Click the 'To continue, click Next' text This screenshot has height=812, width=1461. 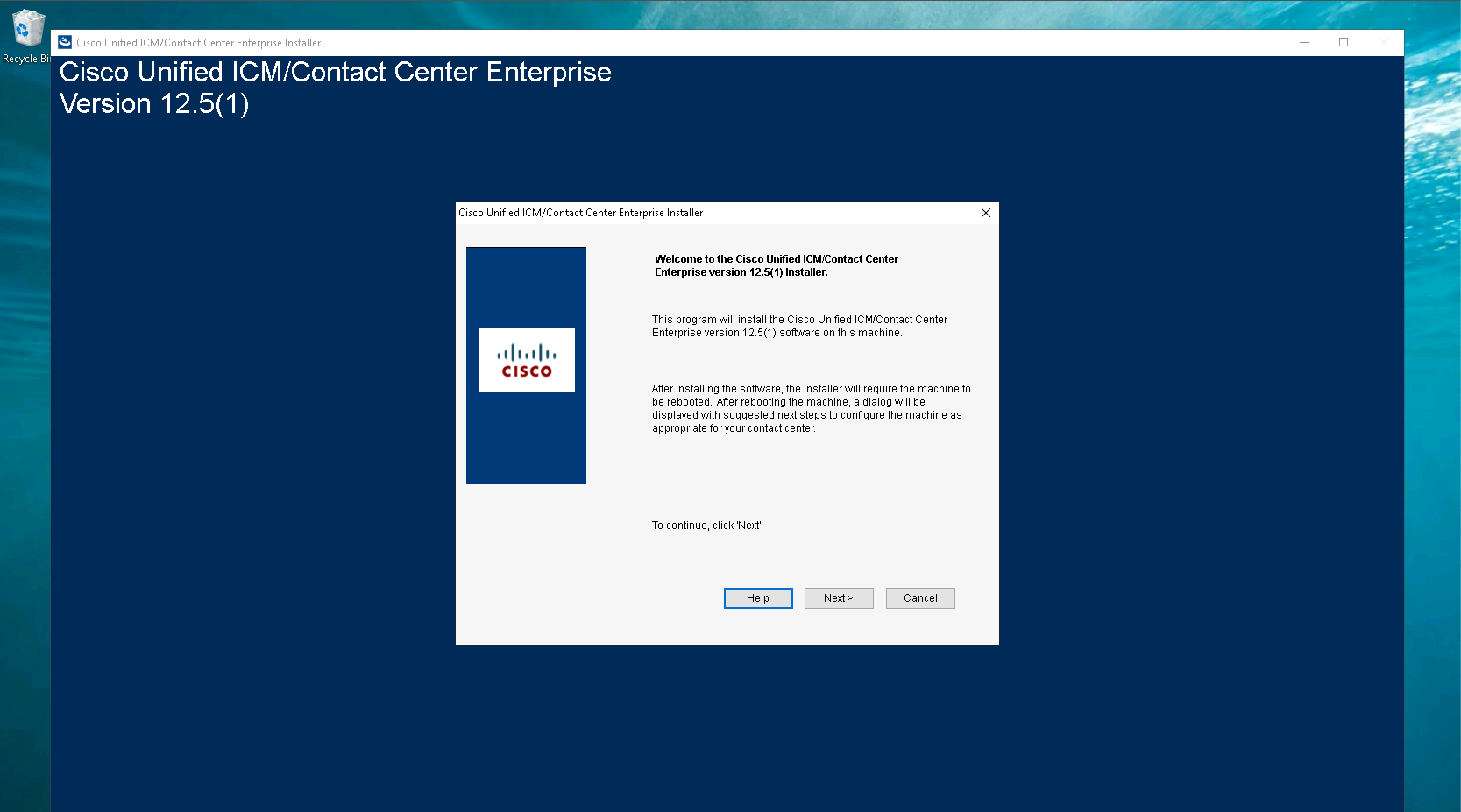[707, 526]
